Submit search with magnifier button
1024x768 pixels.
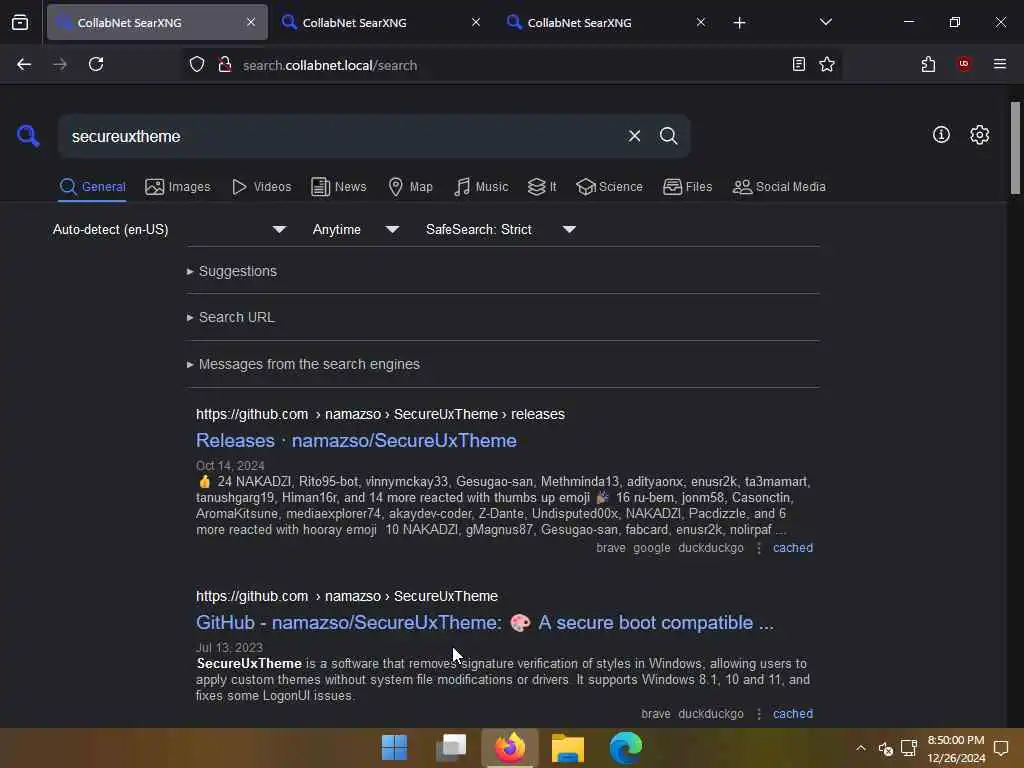pyautogui.click(x=668, y=136)
